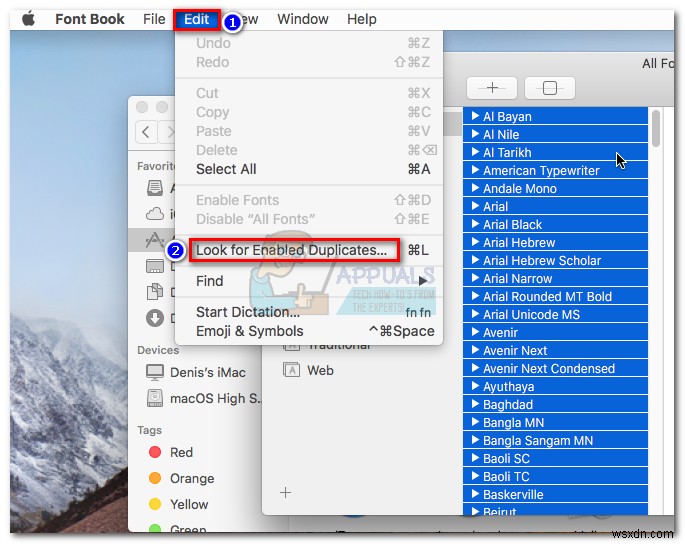685x544 pixels.
Task: Select the Avenir font row
Action: click(x=555, y=333)
